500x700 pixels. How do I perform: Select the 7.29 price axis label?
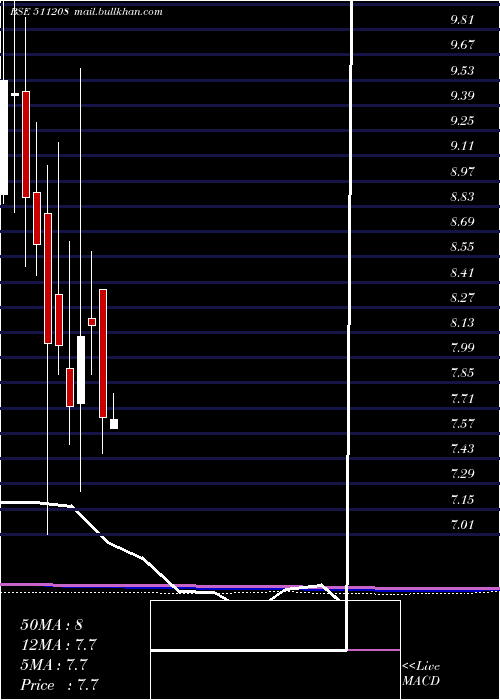coord(462,474)
